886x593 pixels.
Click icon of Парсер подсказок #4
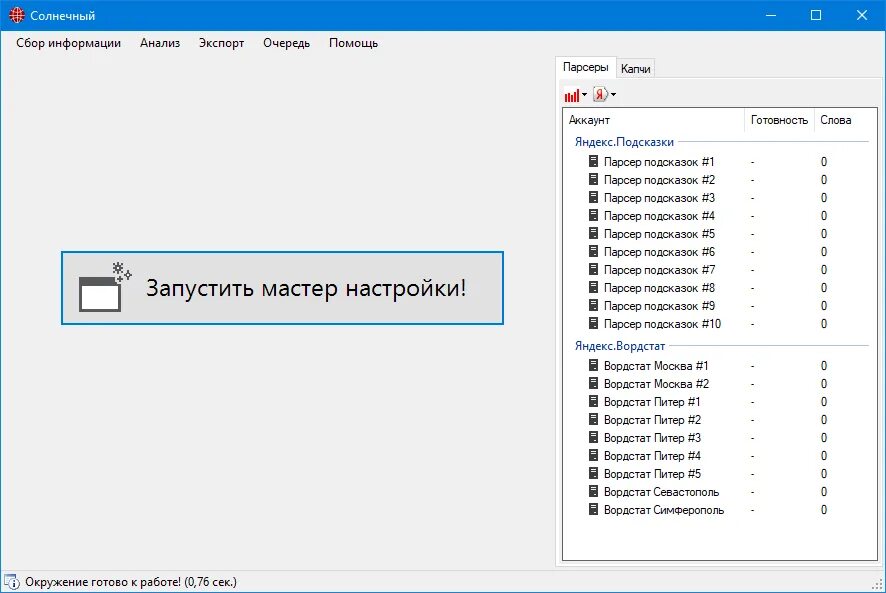pyautogui.click(x=593, y=215)
